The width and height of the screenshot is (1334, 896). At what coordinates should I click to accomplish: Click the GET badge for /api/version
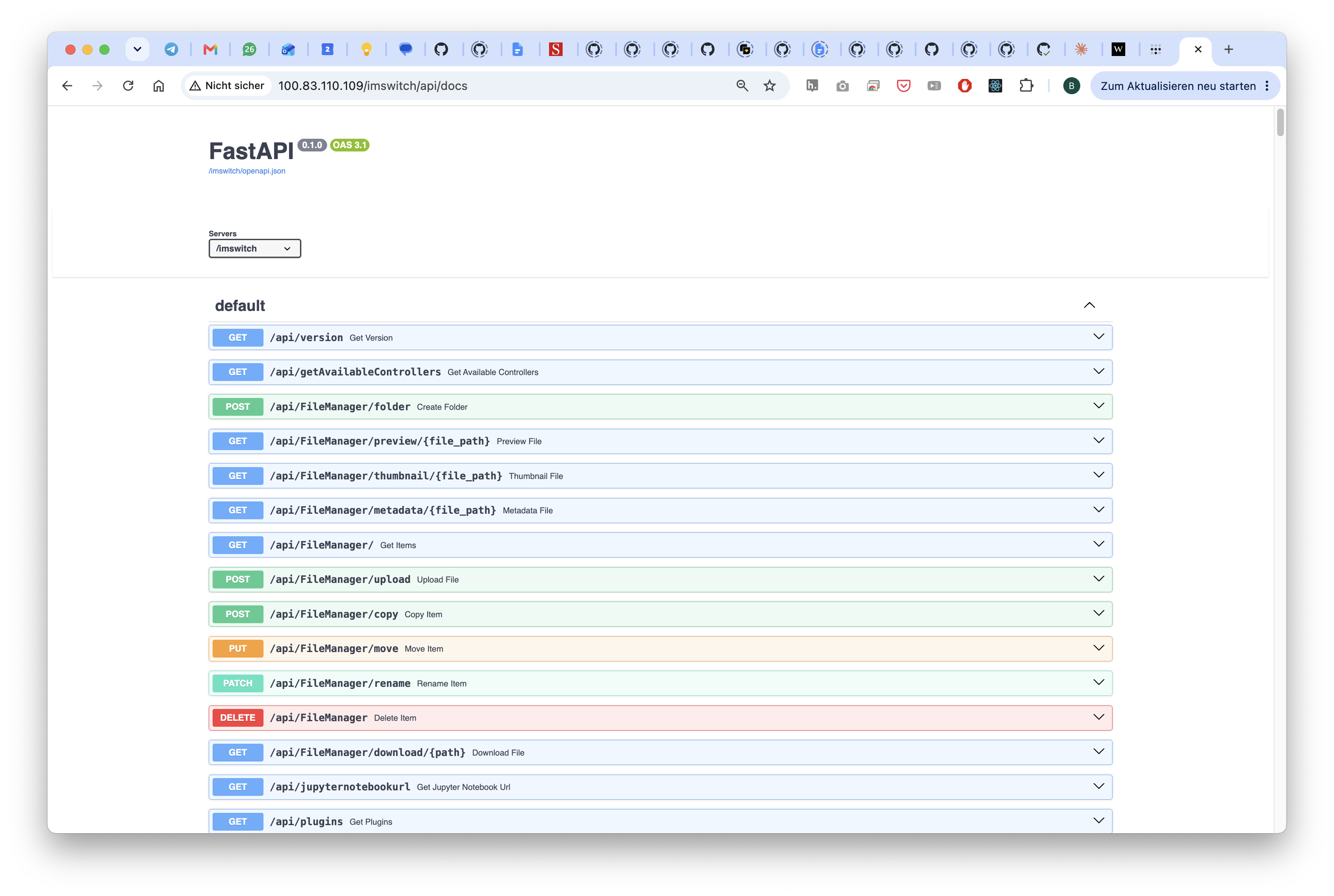point(238,338)
